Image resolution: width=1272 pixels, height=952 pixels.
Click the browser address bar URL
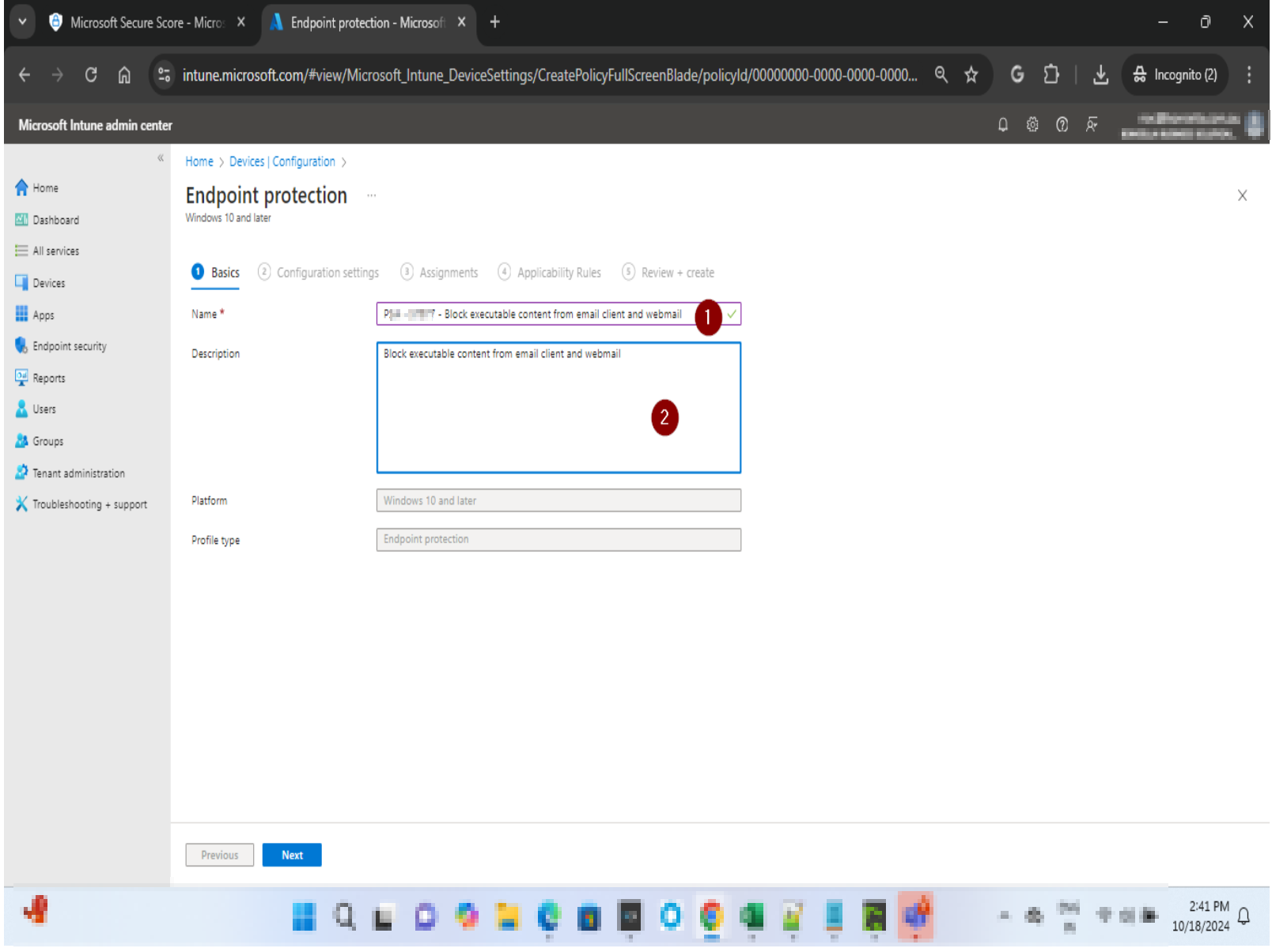pyautogui.click(x=550, y=75)
